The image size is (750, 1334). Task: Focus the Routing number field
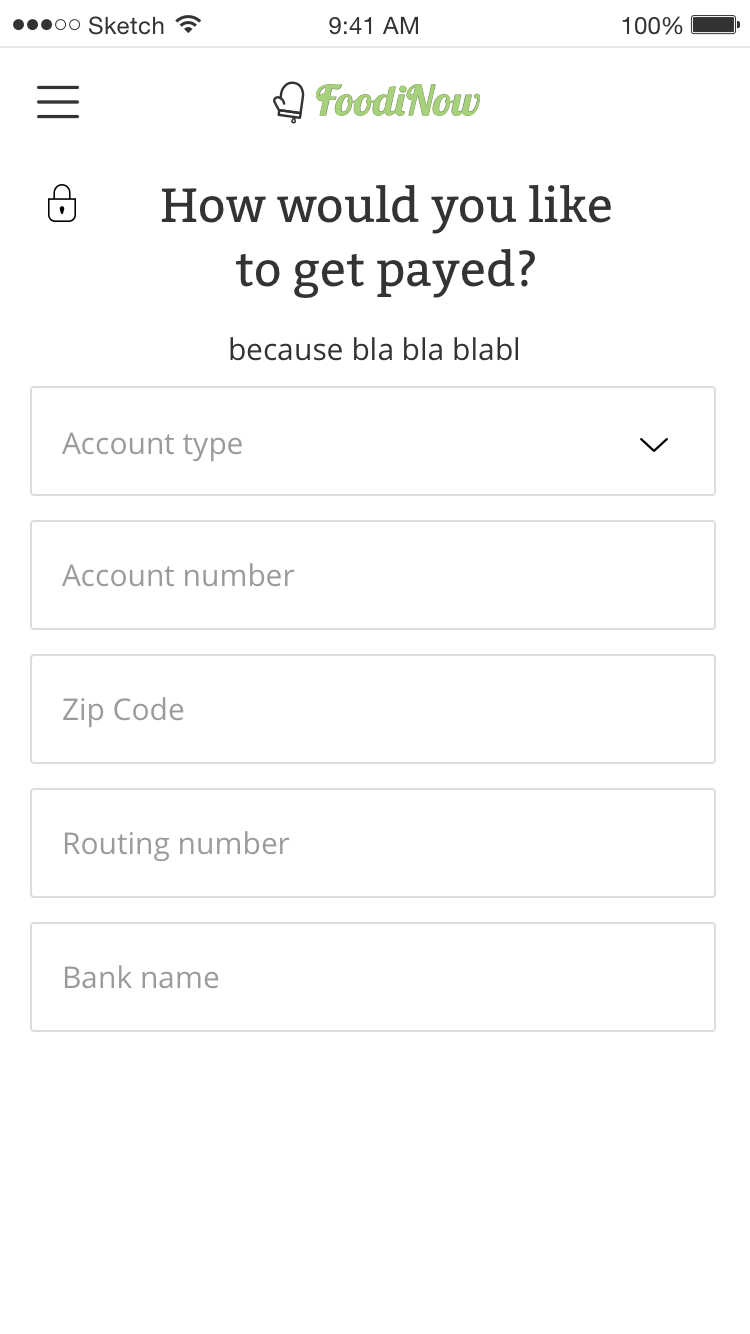coord(373,843)
